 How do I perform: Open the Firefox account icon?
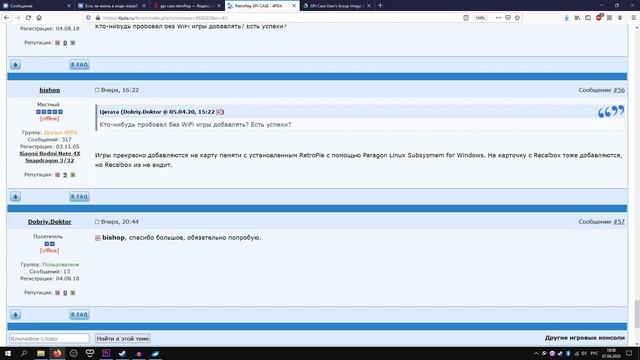(x=620, y=18)
